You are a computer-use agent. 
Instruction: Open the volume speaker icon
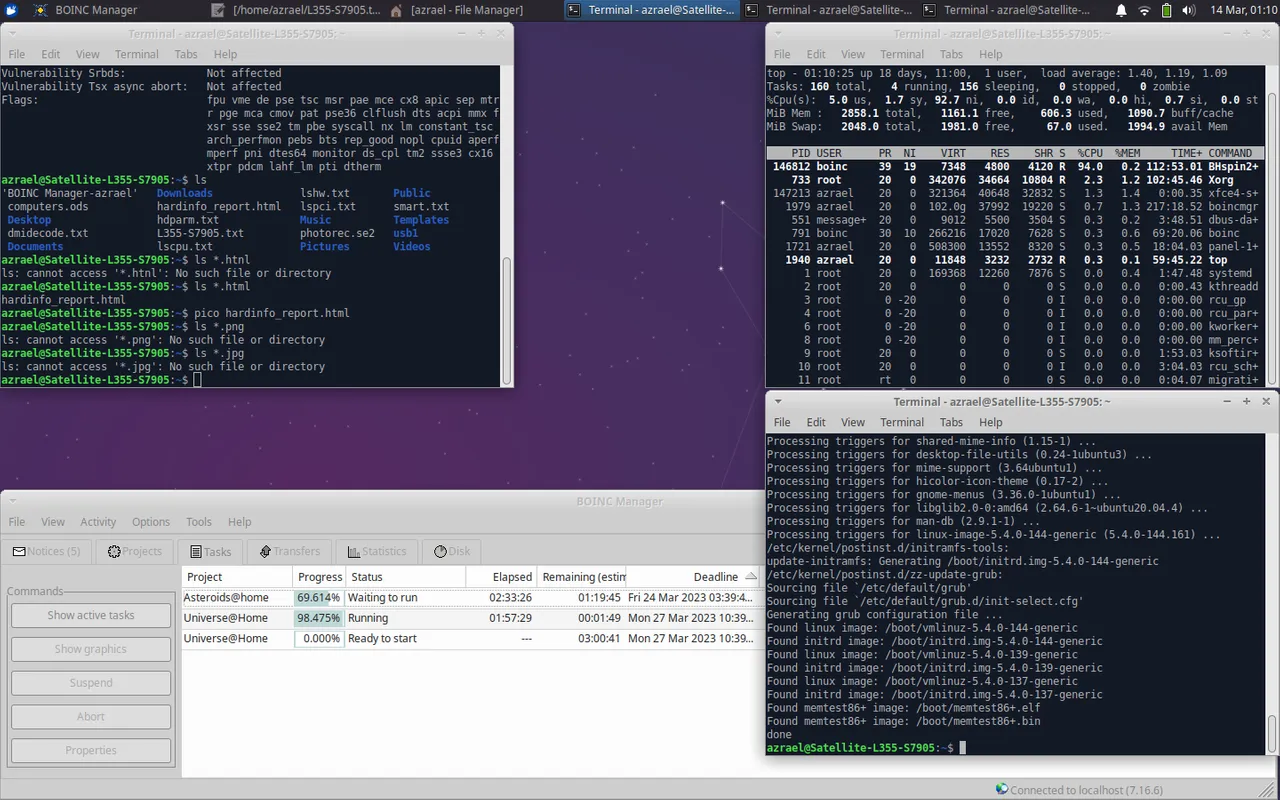[1190, 10]
